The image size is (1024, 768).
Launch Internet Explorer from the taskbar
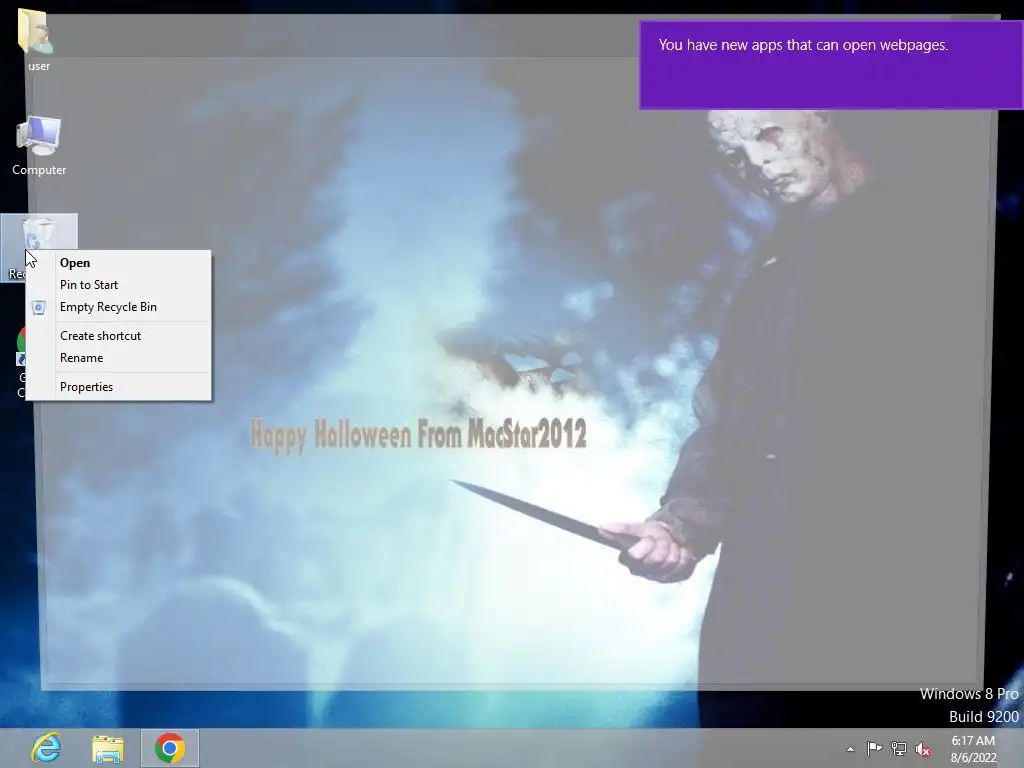pos(46,748)
